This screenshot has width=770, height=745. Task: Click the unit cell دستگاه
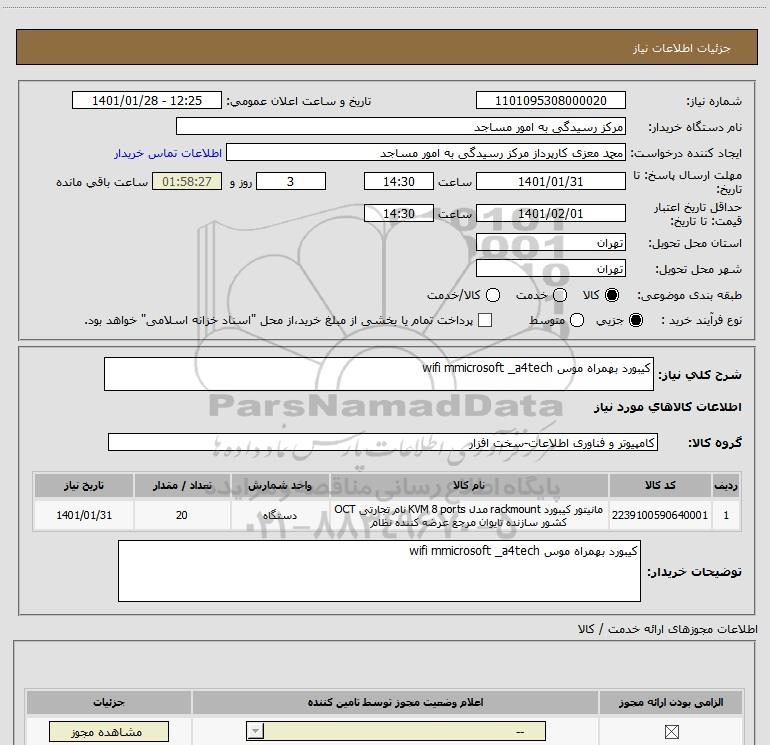tap(280, 515)
